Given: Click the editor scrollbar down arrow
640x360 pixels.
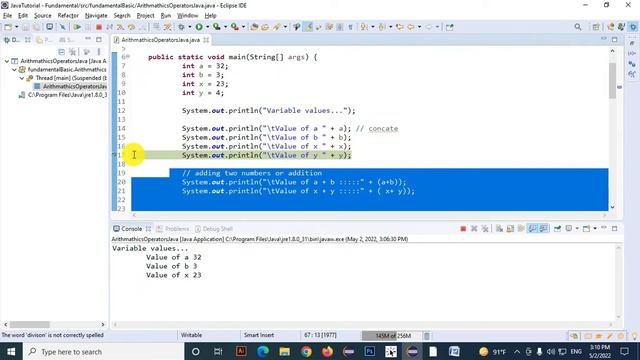Looking at the screenshot, I should [x=612, y=207].
